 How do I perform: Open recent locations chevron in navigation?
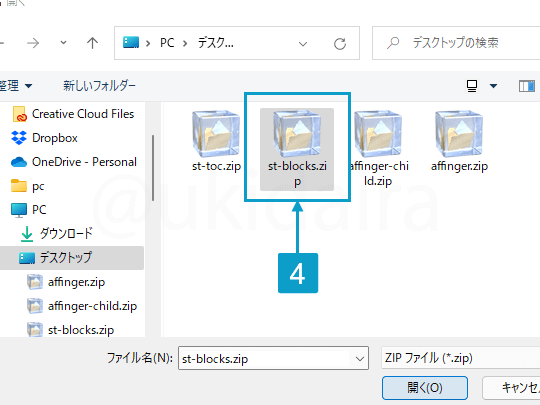click(x=63, y=43)
